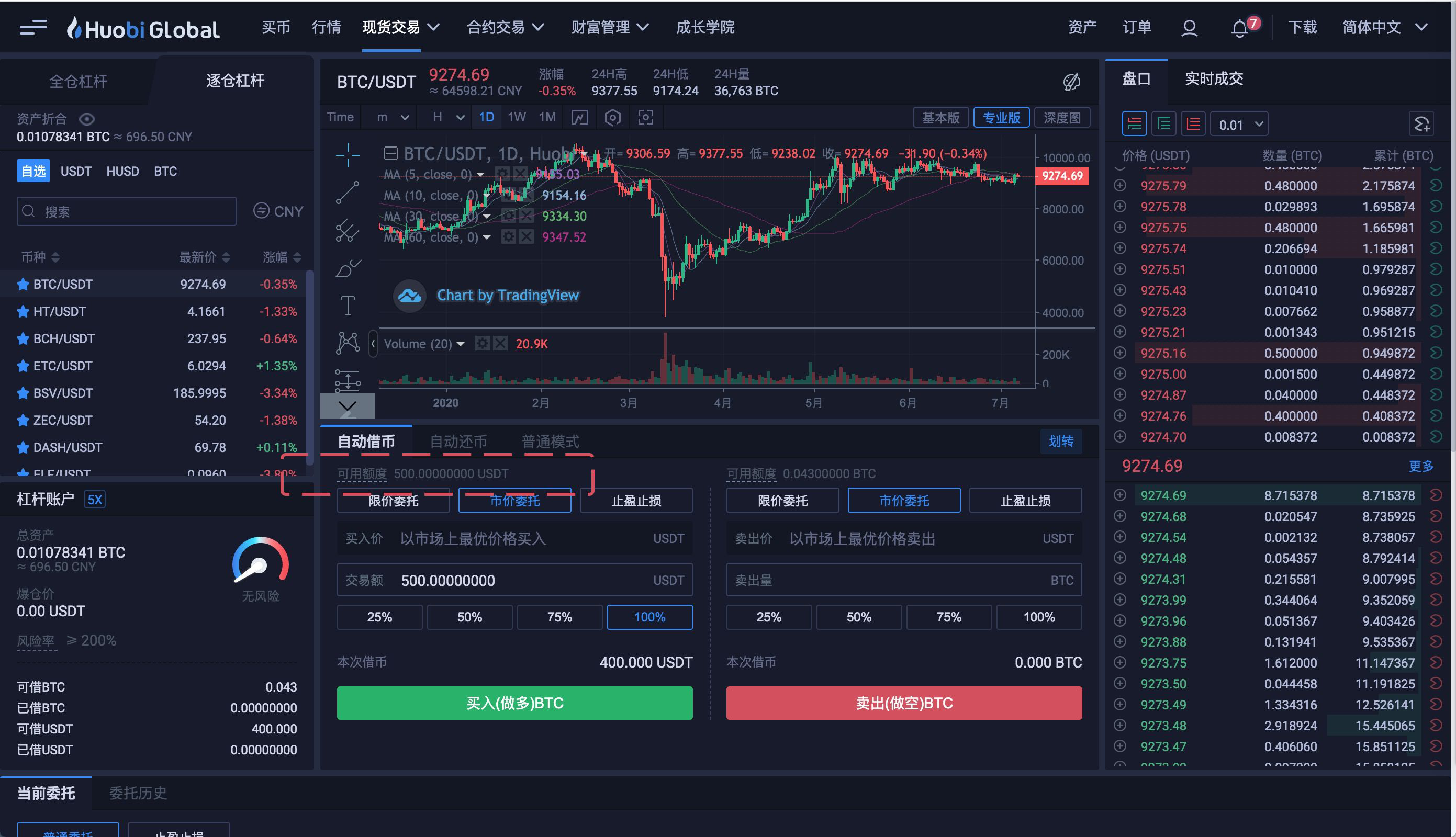This screenshot has height=837, width=1456.
Task: Toggle the chart theme icon beside BTC/USDT
Action: pos(1071,82)
